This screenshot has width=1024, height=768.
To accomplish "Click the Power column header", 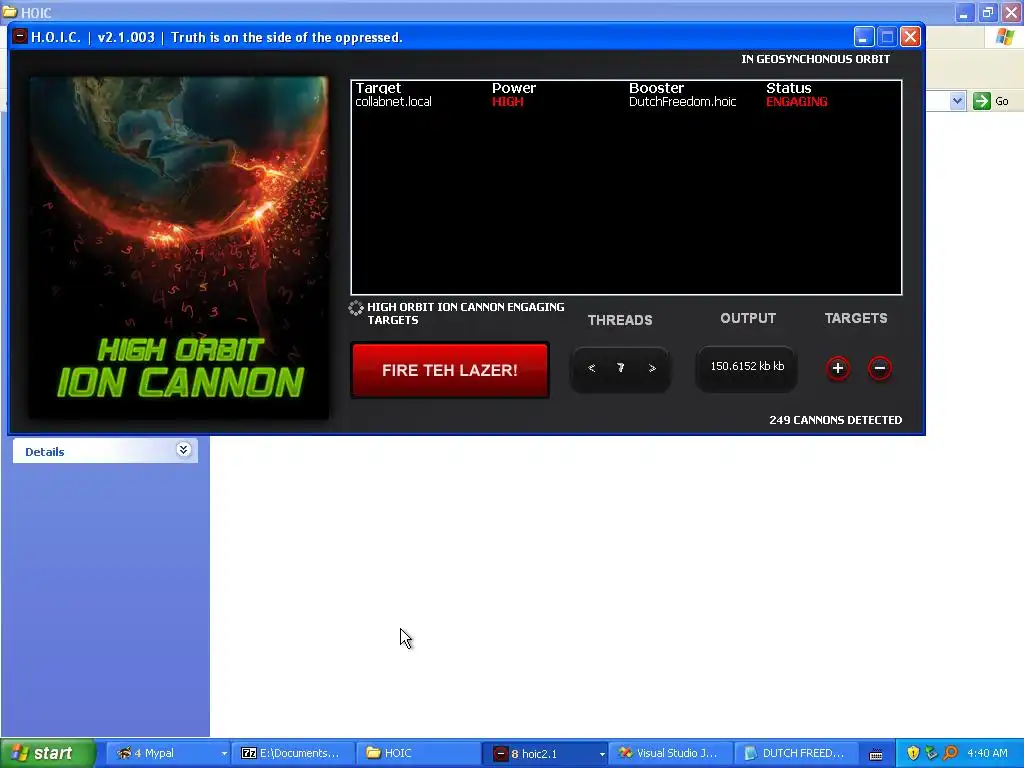I will [513, 88].
